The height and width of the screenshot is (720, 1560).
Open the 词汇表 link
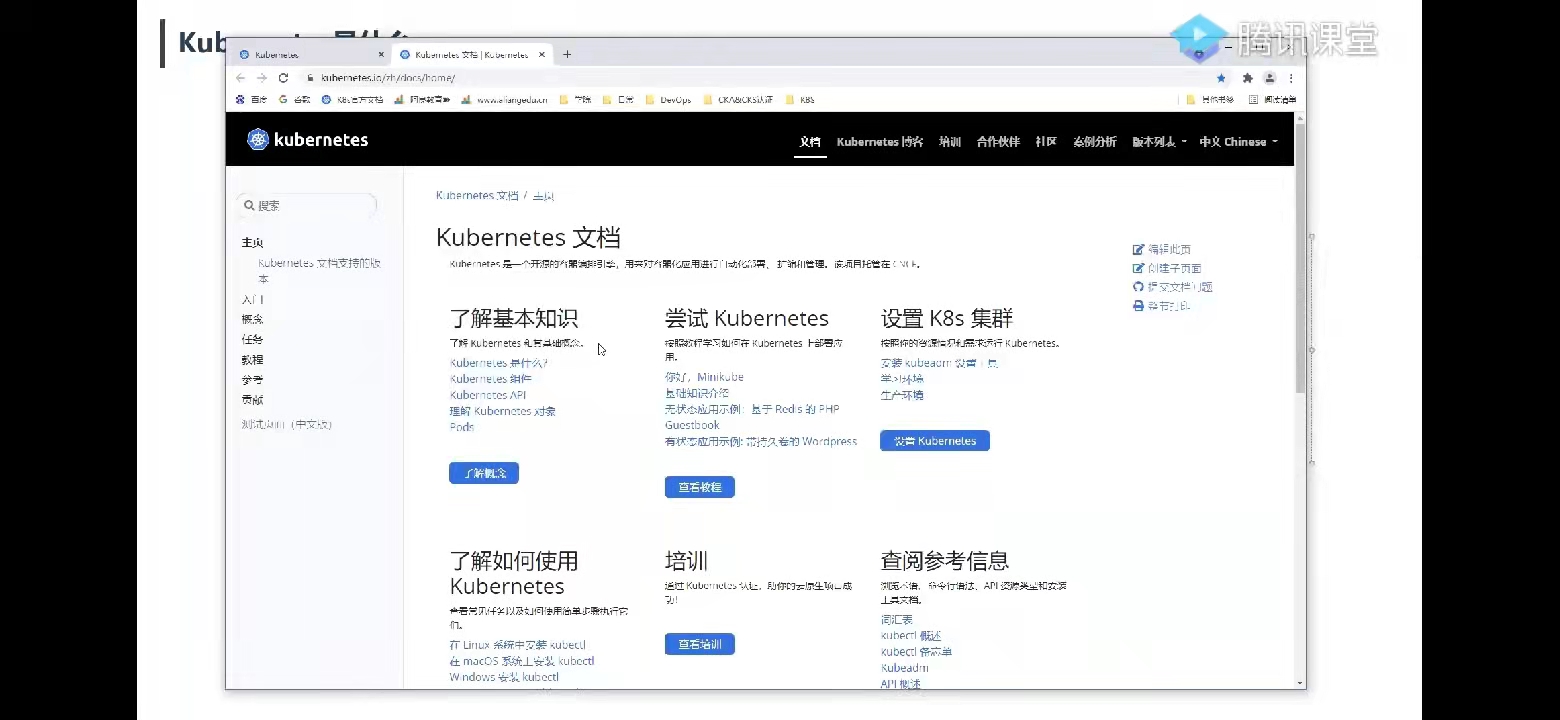pos(897,620)
